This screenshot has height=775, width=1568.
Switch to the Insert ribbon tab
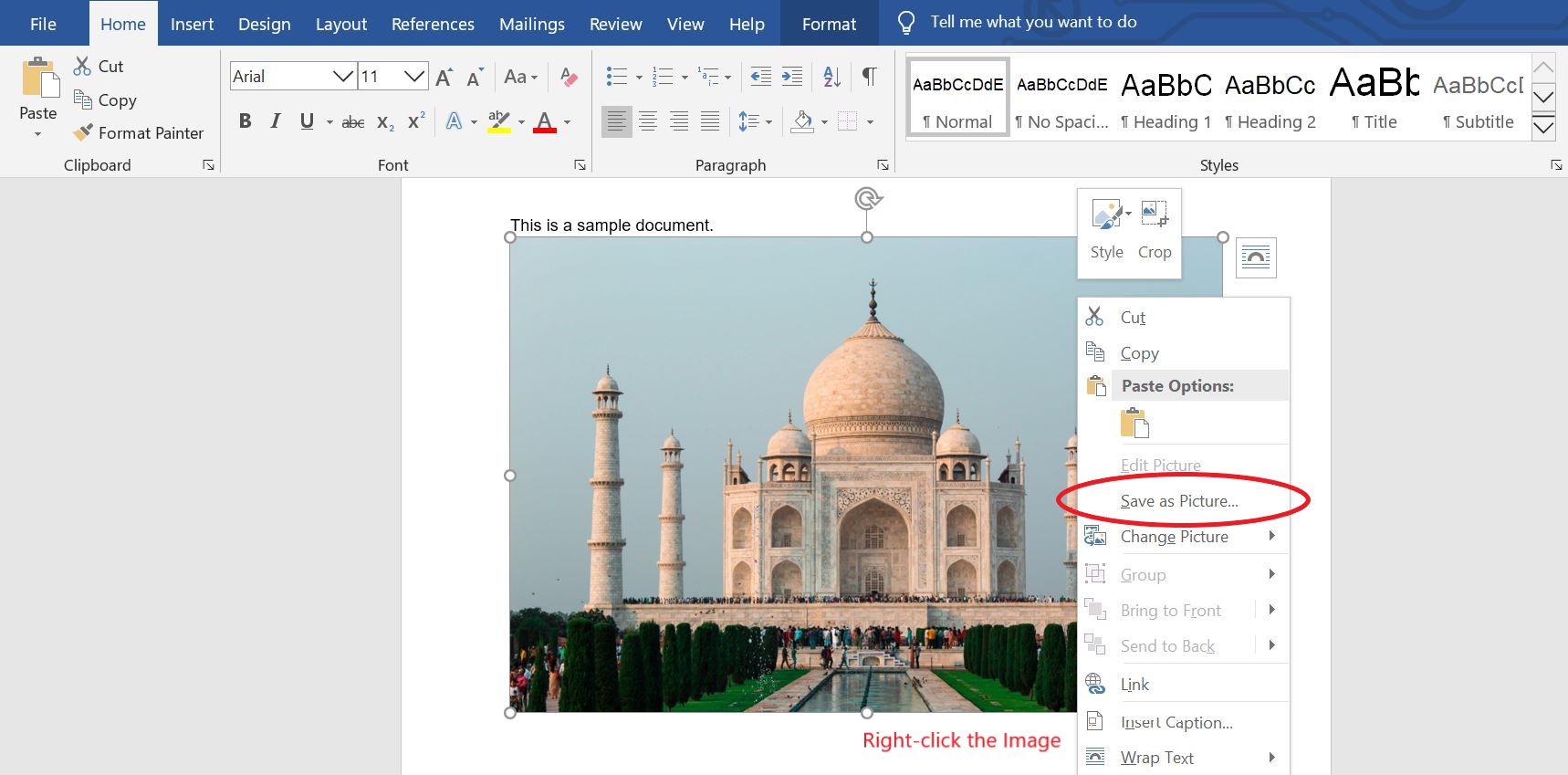coord(192,24)
